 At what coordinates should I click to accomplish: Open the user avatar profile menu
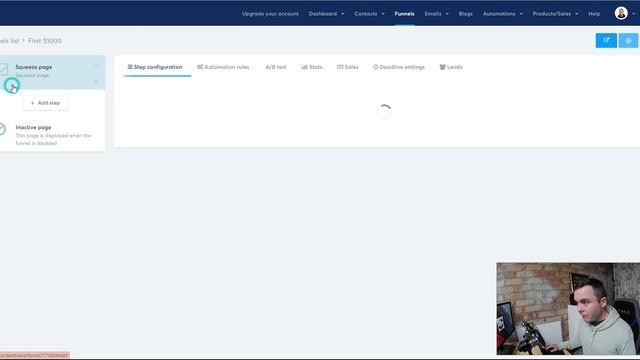click(621, 13)
